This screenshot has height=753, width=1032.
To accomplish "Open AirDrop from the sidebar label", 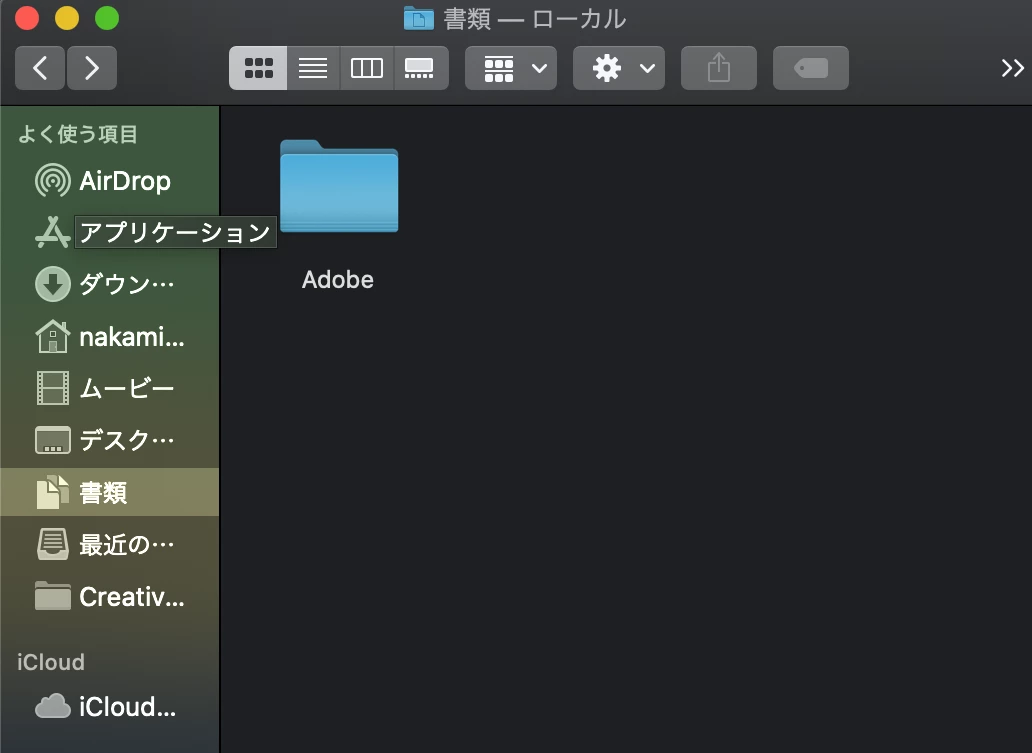I will tap(125, 180).
